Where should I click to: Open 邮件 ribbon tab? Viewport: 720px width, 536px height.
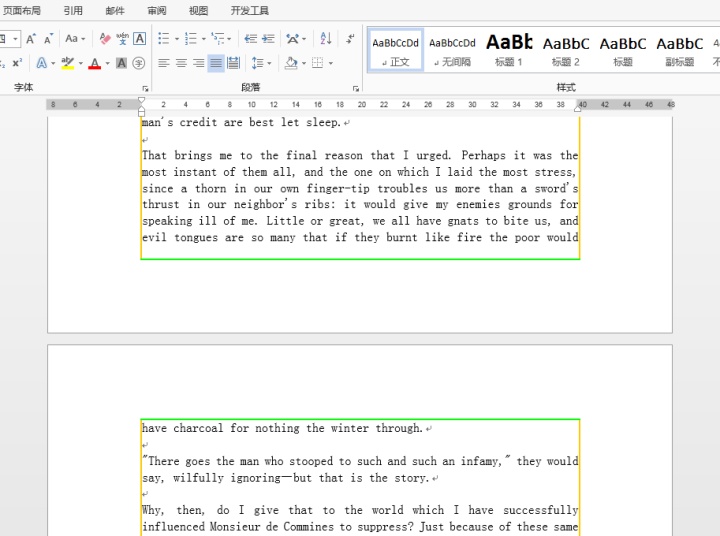click(x=115, y=11)
